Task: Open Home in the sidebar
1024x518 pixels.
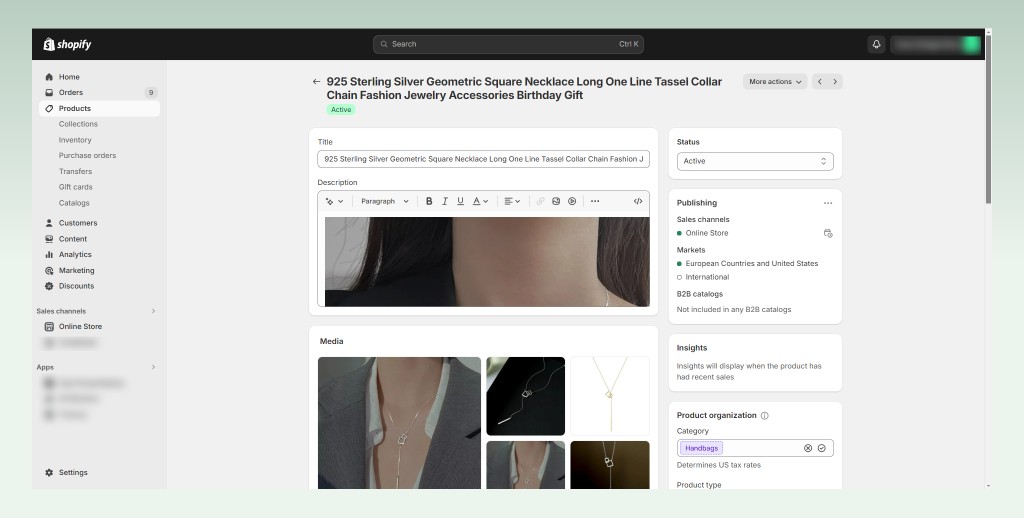Action: coord(99,77)
